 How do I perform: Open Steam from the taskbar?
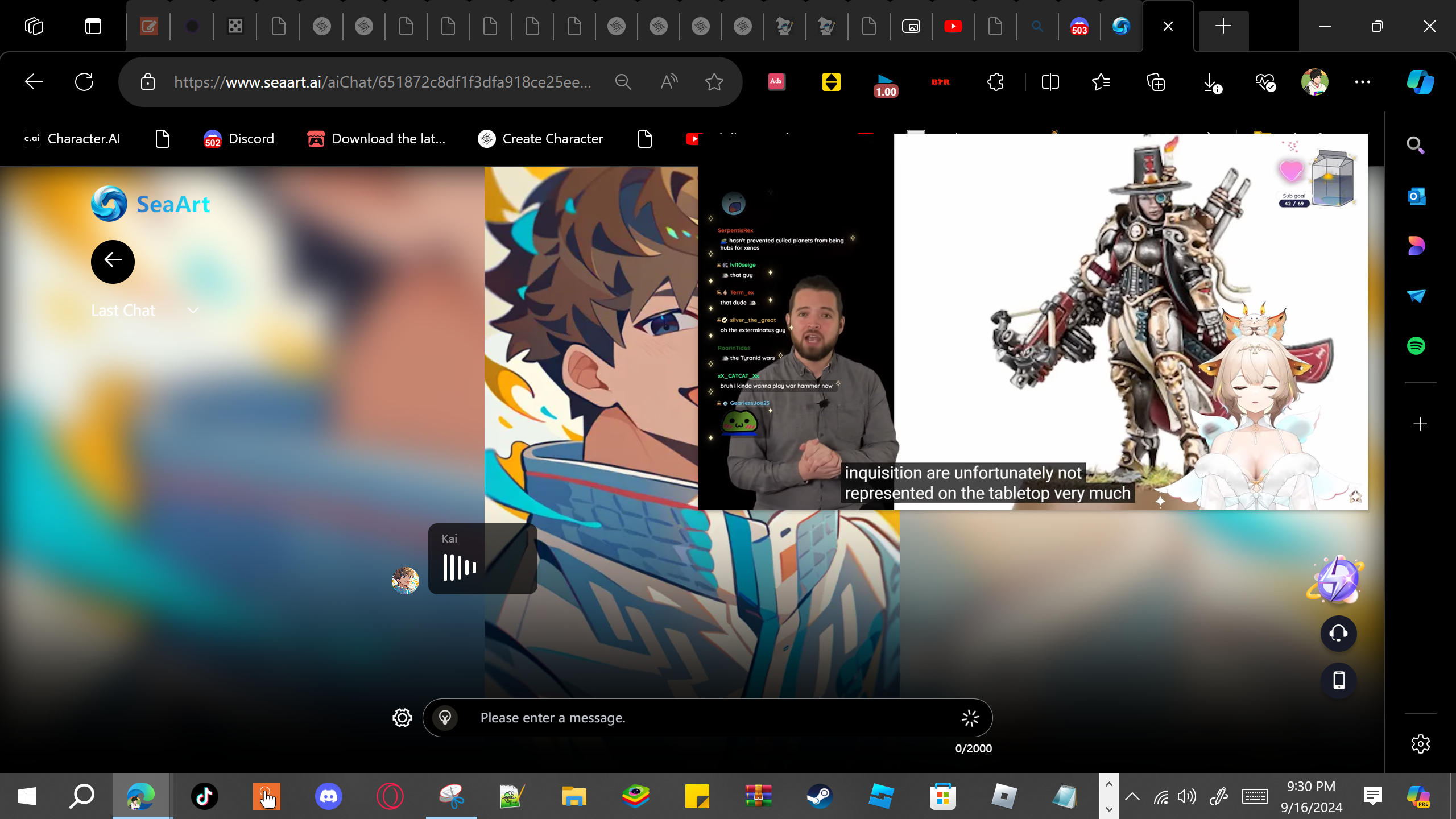pos(820,796)
